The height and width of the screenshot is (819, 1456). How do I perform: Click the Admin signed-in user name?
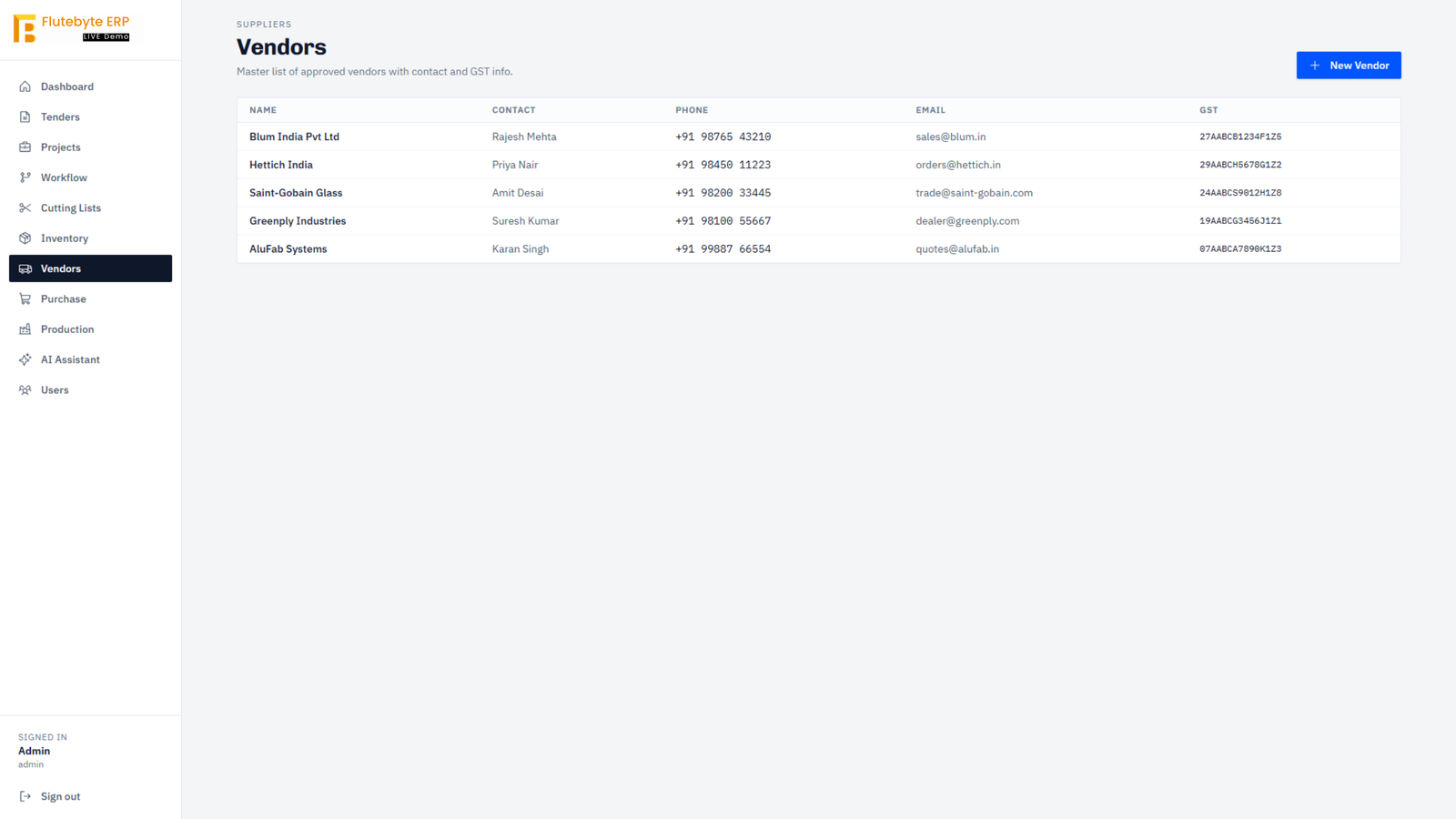(35, 751)
